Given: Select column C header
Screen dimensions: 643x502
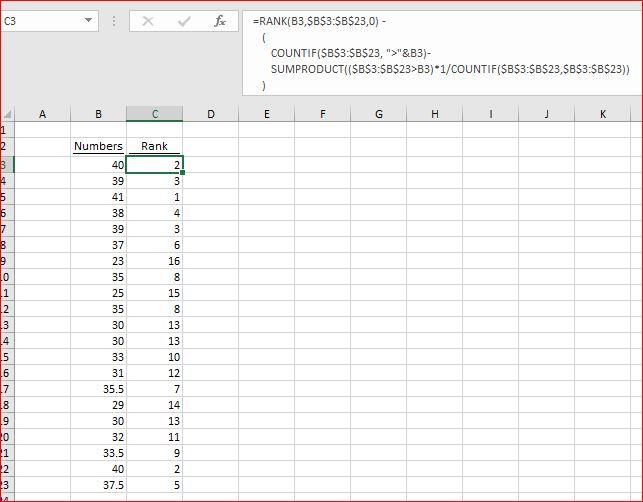Looking at the screenshot, I should click(155, 114).
